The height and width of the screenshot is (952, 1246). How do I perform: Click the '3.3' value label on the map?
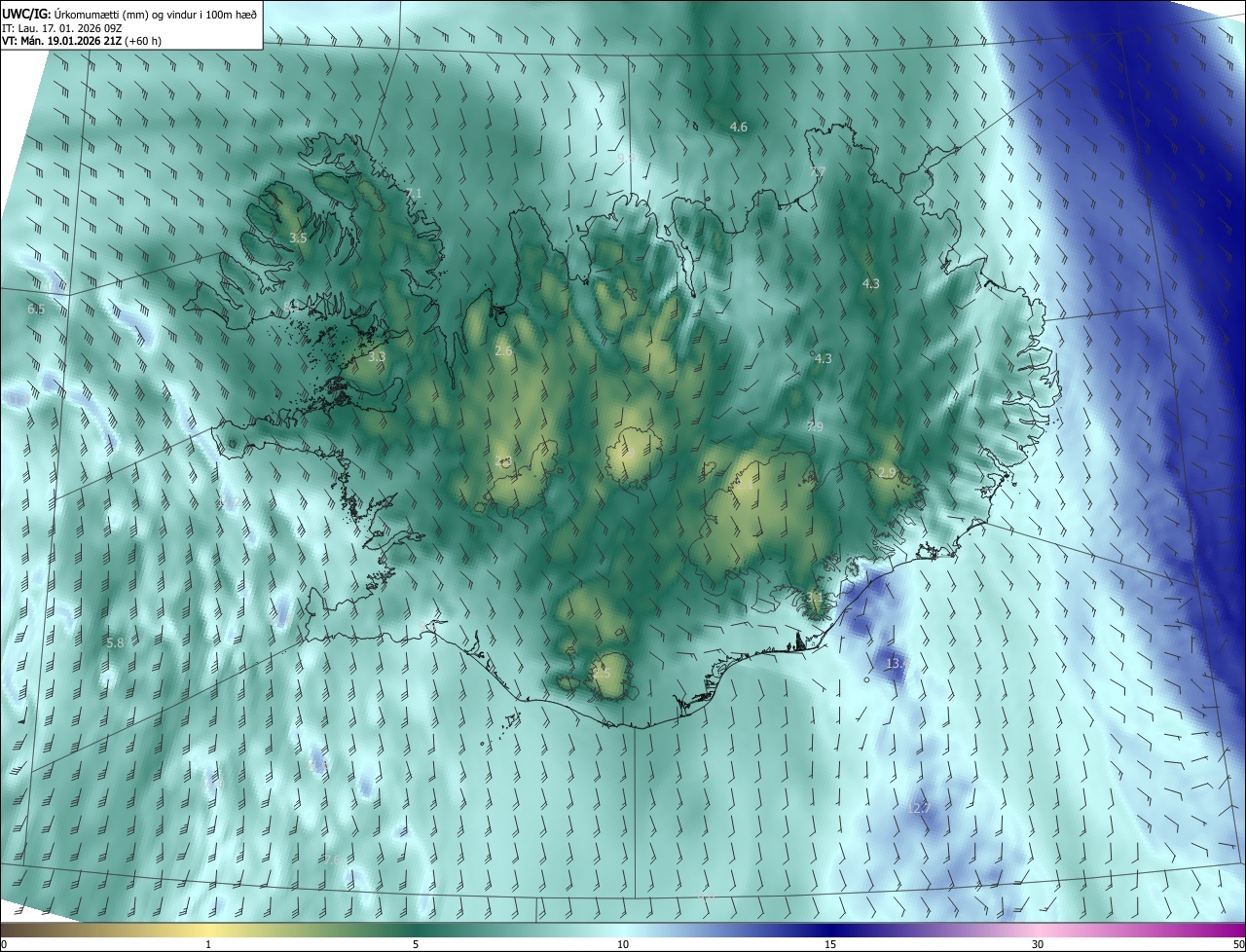point(377,357)
